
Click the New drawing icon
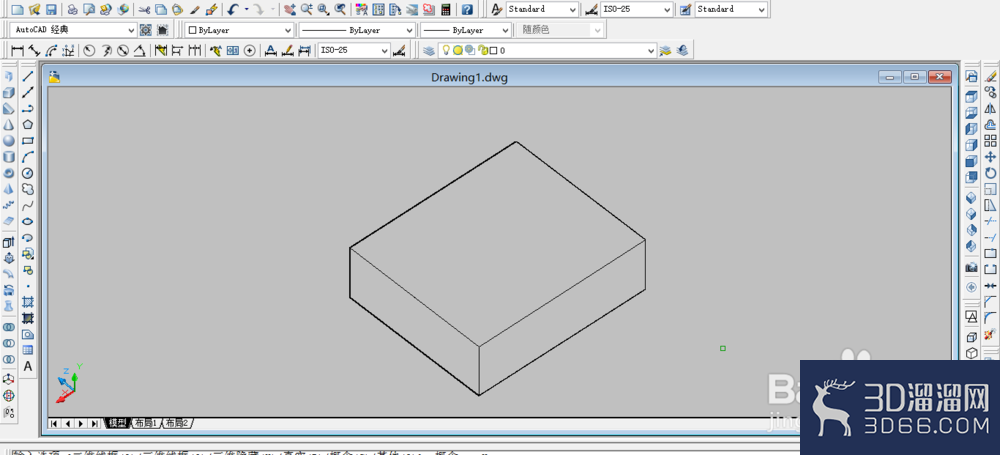point(18,10)
